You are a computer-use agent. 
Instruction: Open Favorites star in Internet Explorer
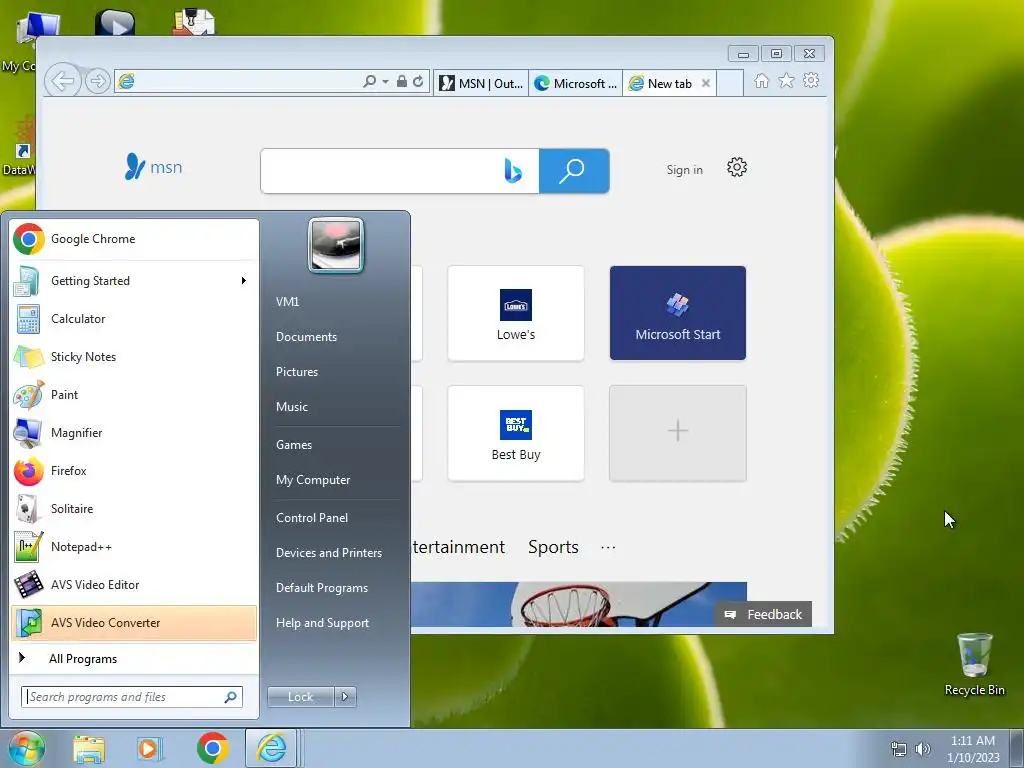tap(786, 80)
